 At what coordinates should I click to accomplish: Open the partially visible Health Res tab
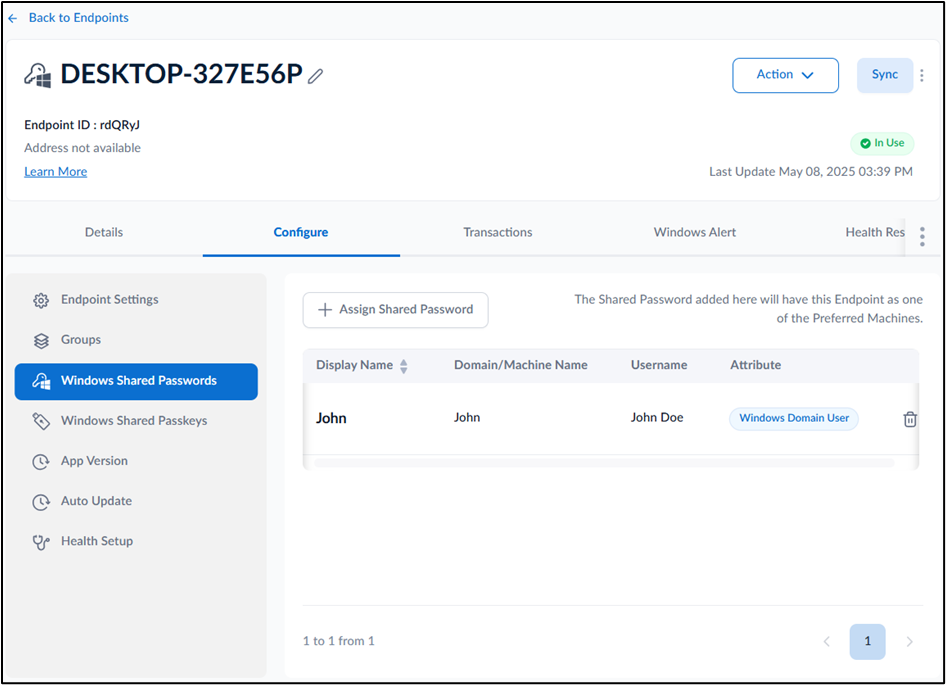[x=875, y=232]
